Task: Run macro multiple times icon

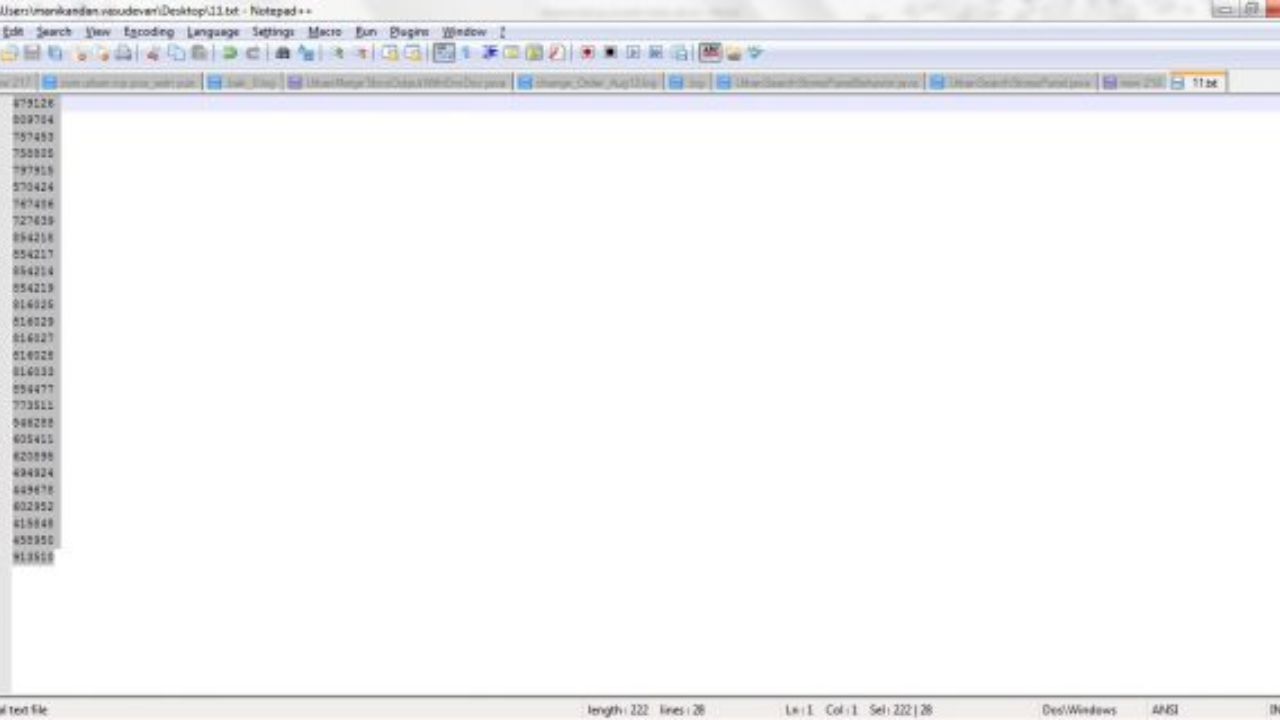Action: [x=656, y=53]
